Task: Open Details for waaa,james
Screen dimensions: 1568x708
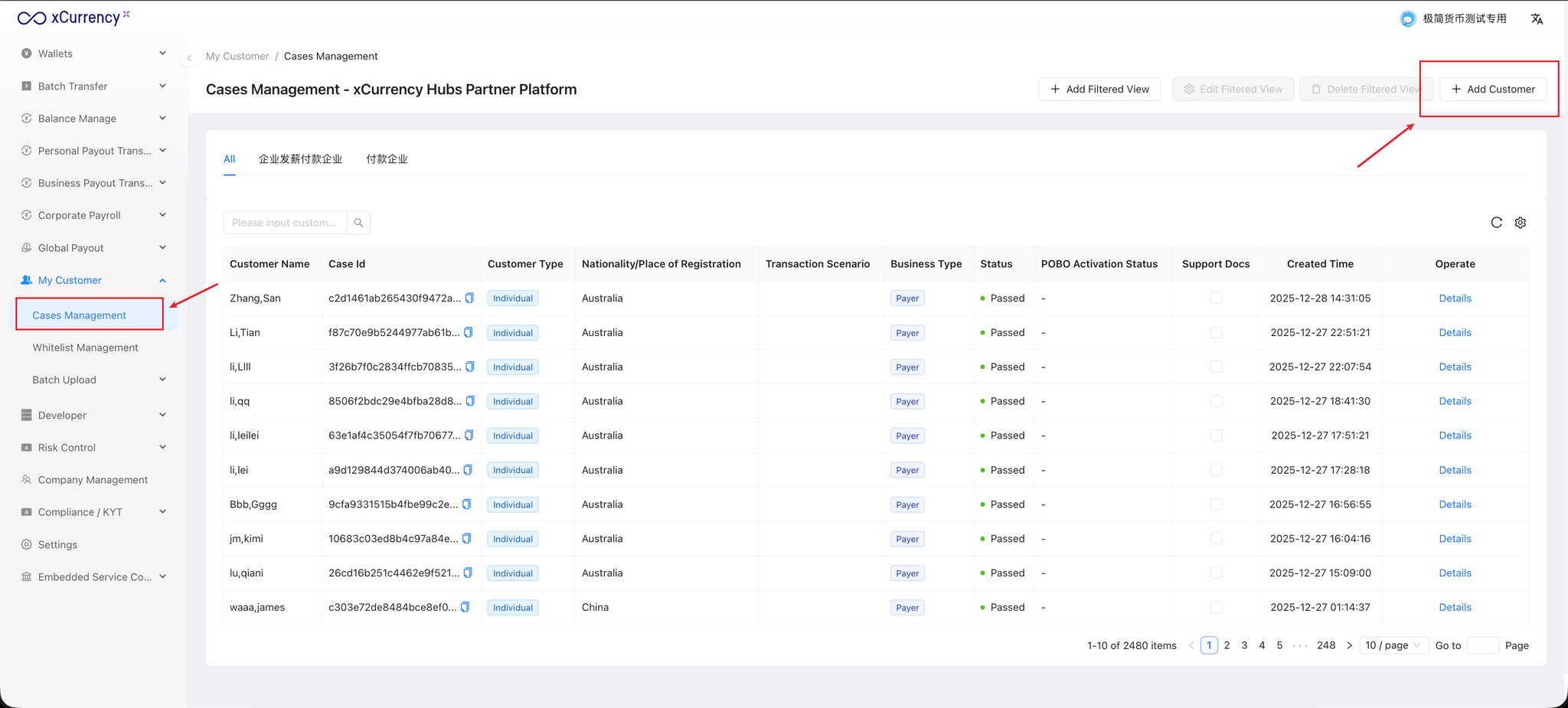Action: click(1455, 608)
